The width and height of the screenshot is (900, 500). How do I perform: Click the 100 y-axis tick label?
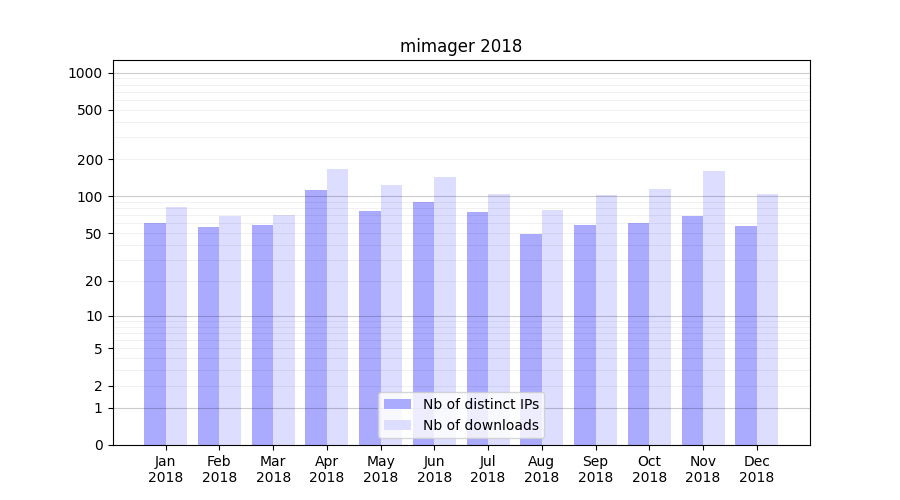[89, 197]
